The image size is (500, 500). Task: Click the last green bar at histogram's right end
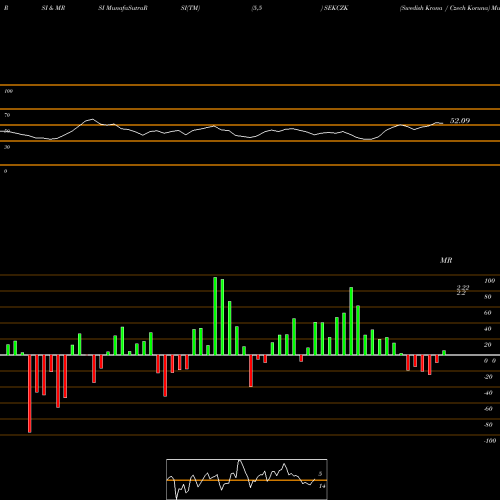444,353
